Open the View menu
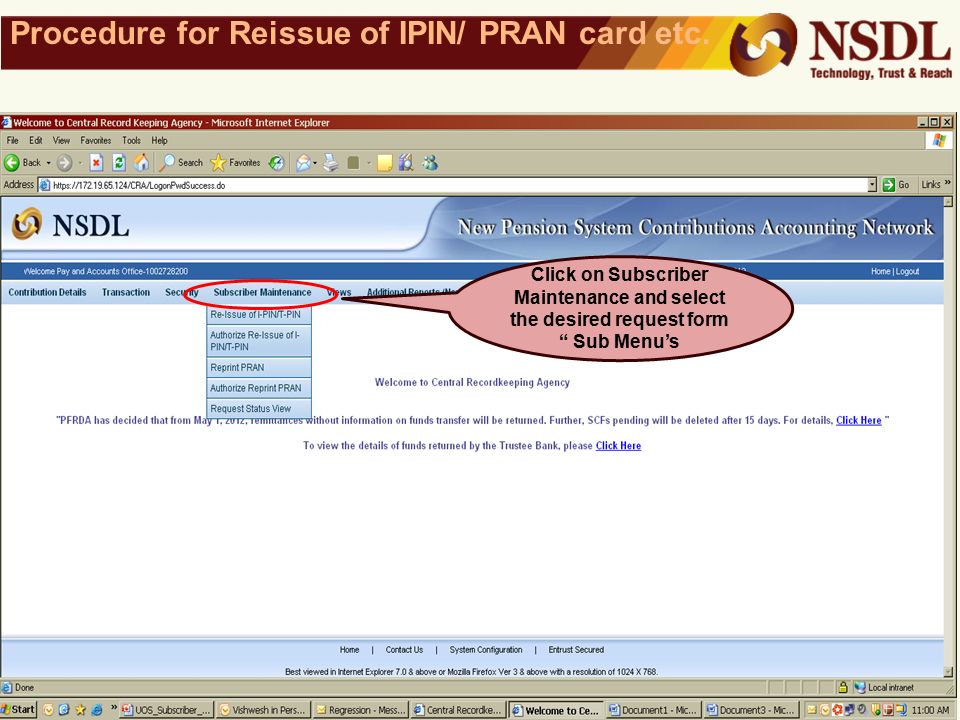This screenshot has height=720, width=960. [61, 140]
